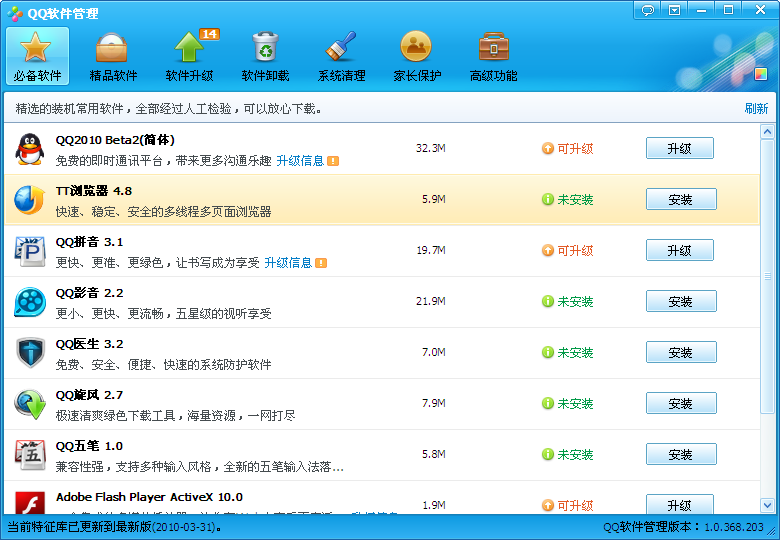Select Adobe Flash Player ActiveX 10.0 title
Viewport: 780px width, 540px height.
pos(149,497)
